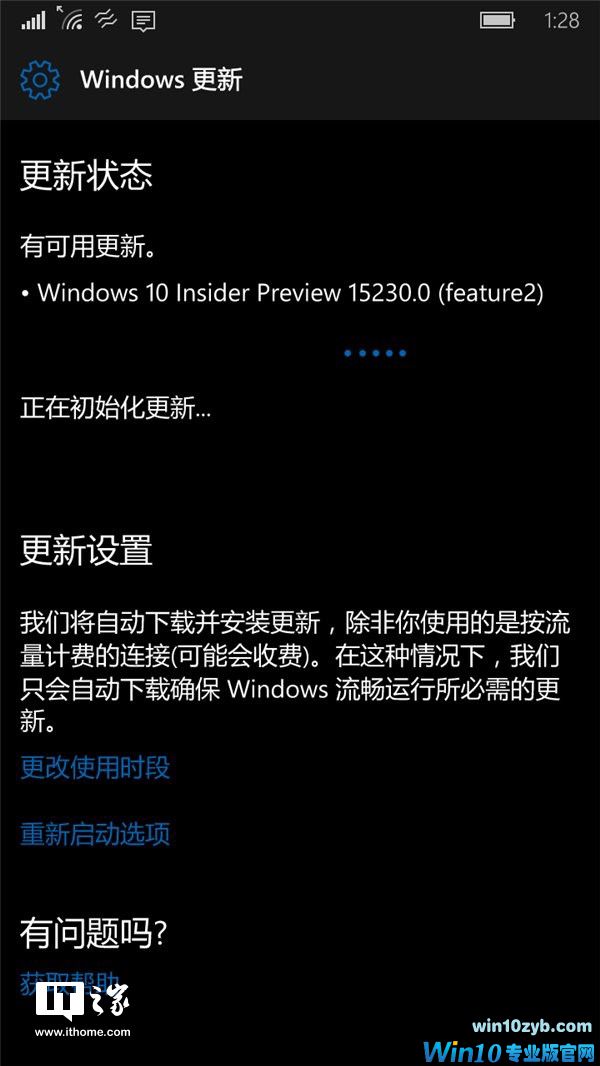600x1066 pixels.
Task: Tap the 更新状态 section heading
Action: pos(86,176)
